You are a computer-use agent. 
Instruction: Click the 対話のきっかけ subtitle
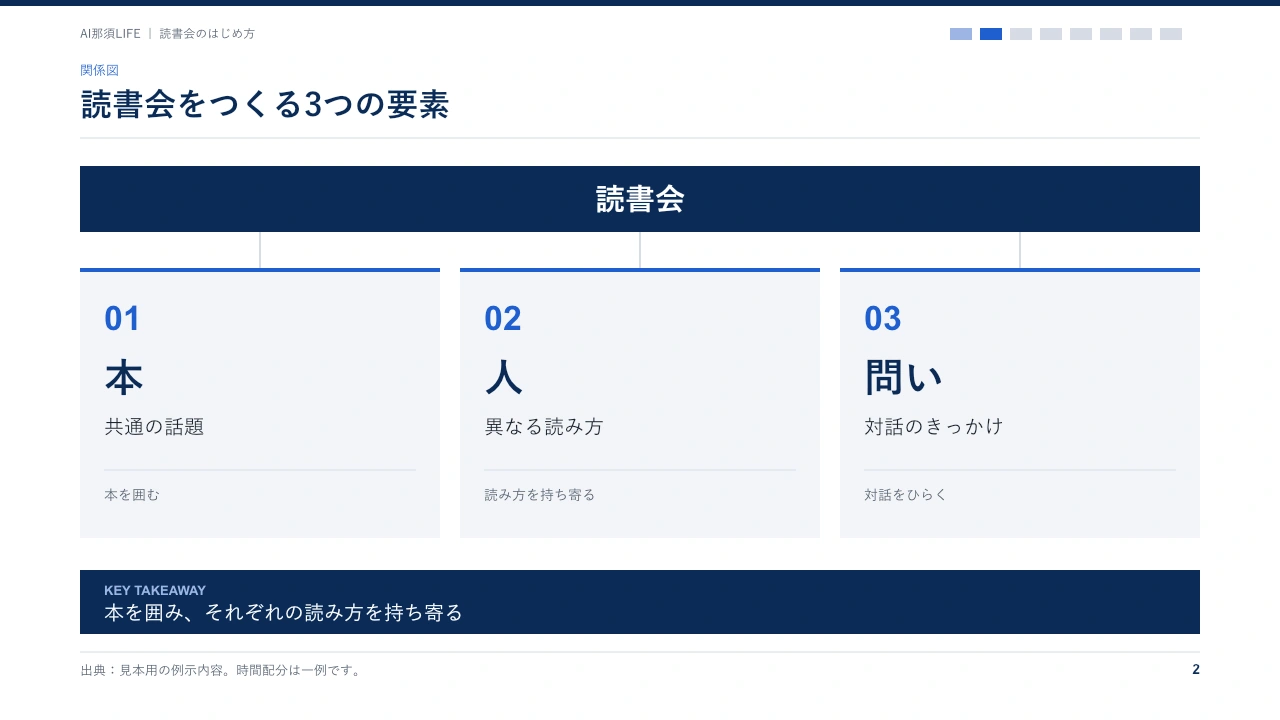pos(934,427)
